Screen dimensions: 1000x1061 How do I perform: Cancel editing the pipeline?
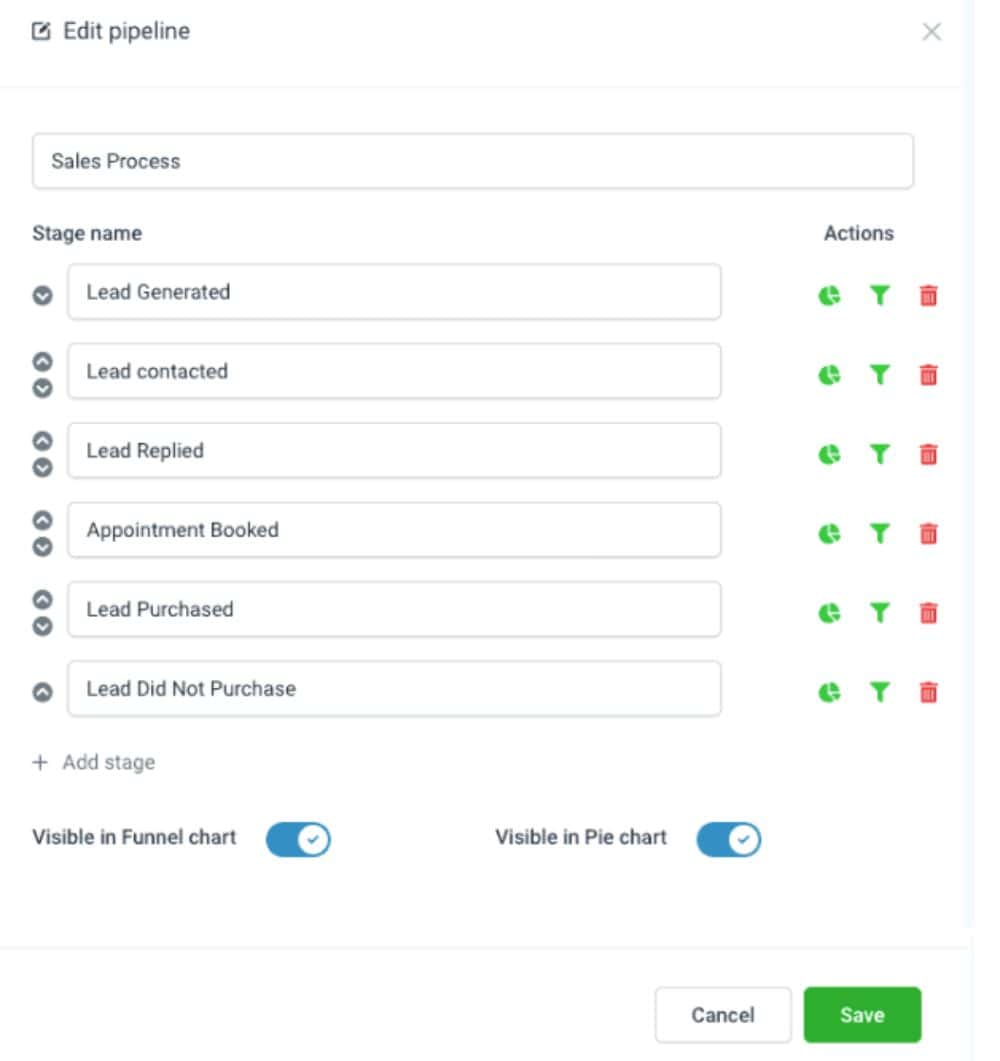pos(722,1015)
